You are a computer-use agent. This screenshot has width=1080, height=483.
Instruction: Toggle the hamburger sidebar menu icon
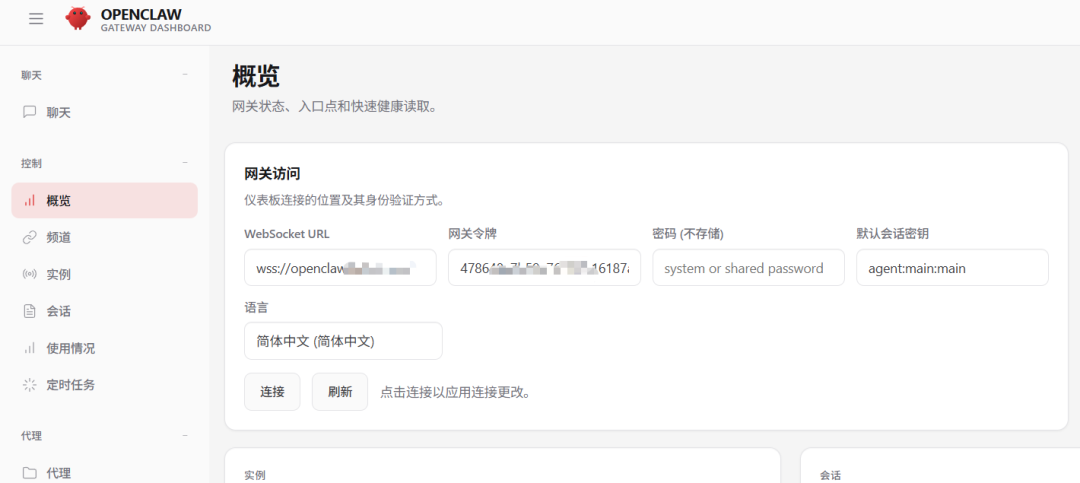pos(36,19)
